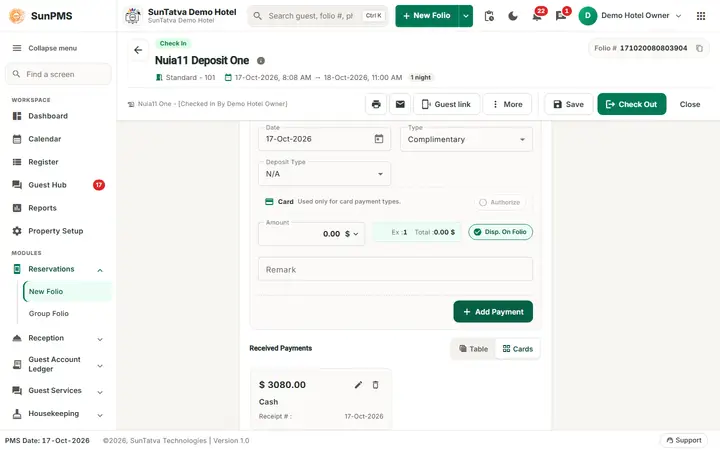Click the Check Out button
The width and height of the screenshot is (720, 450).
tap(631, 104)
